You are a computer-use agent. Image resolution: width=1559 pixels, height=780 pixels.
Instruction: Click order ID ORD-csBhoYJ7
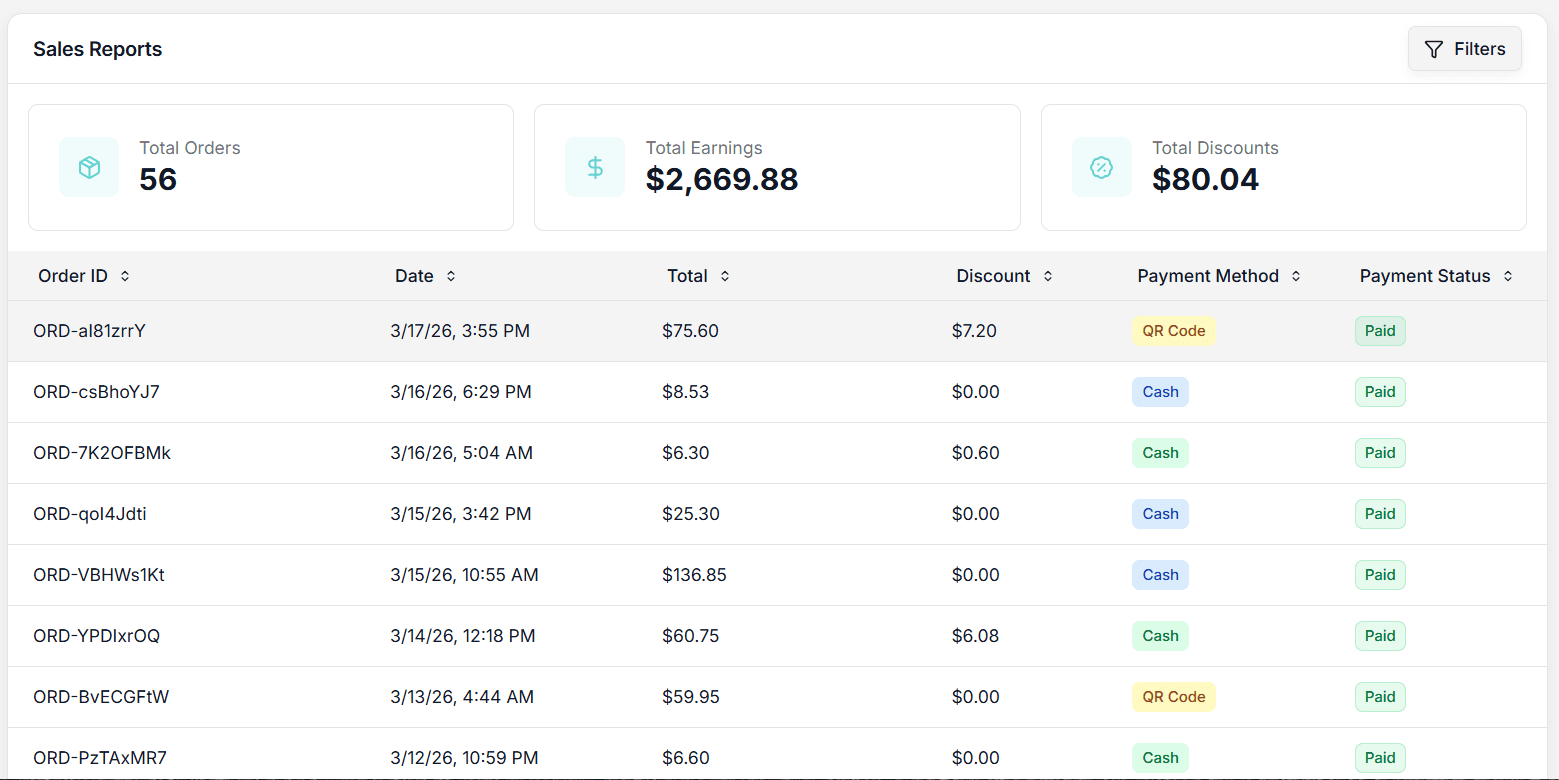pyautogui.click(x=96, y=392)
